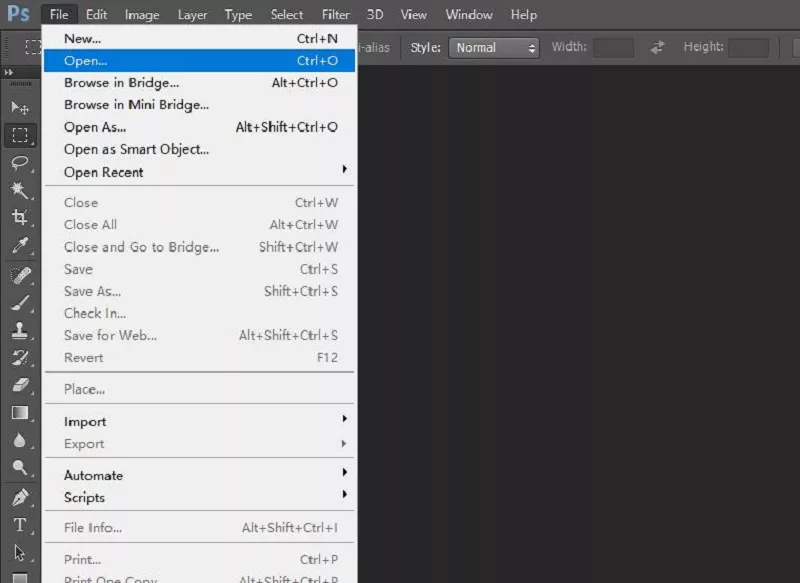Select the Move tool
The width and height of the screenshot is (800, 583).
click(20, 108)
